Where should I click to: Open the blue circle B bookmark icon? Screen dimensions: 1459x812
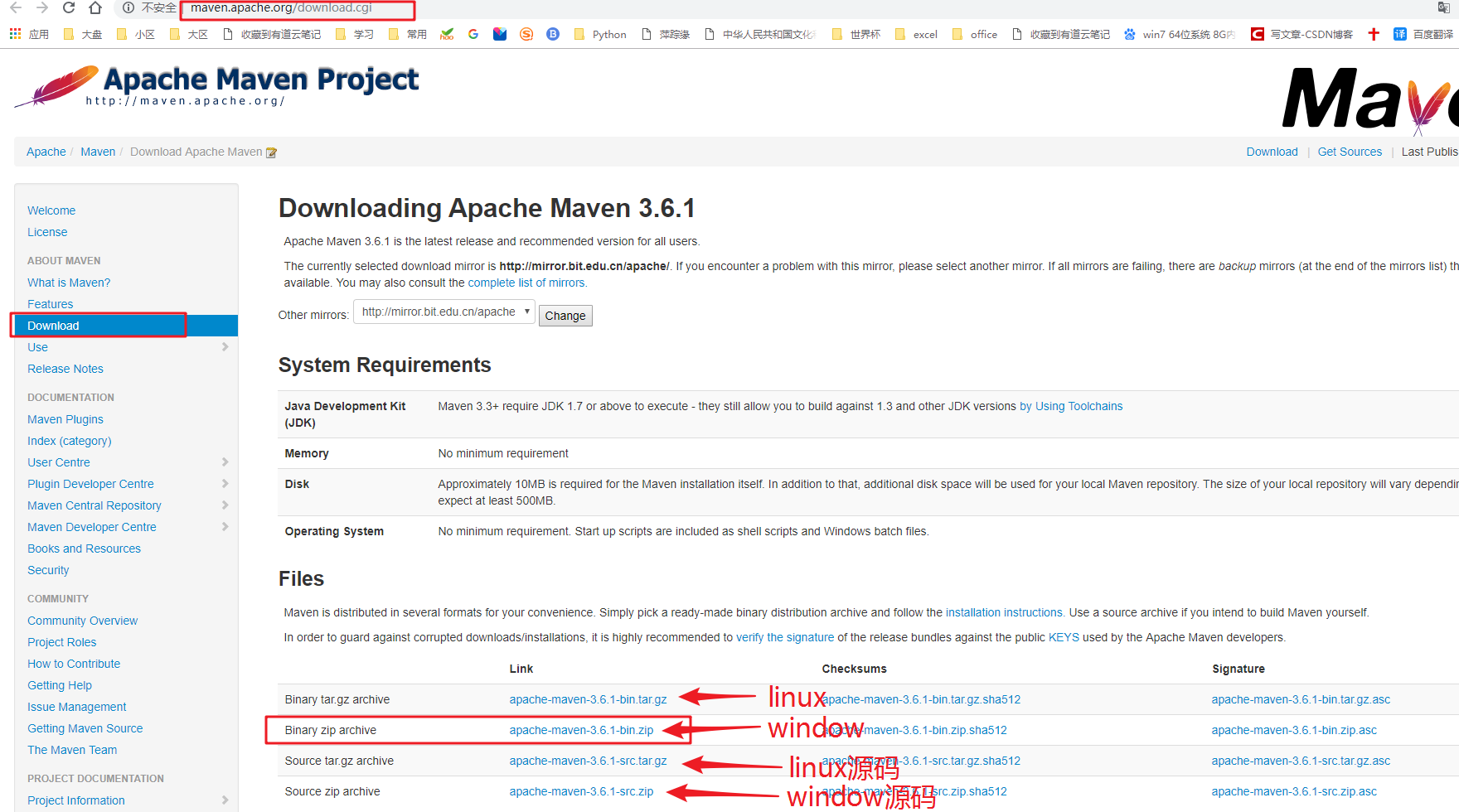click(x=553, y=34)
